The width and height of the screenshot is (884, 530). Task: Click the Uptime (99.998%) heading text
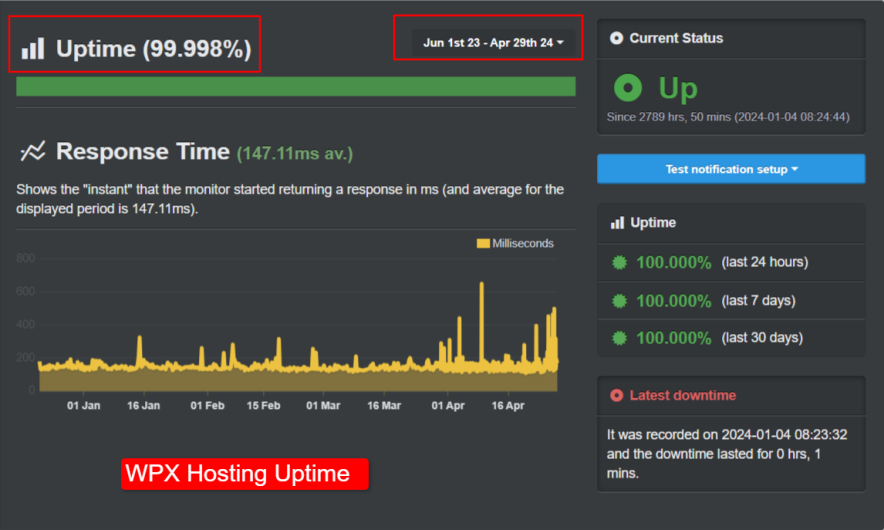click(x=153, y=49)
